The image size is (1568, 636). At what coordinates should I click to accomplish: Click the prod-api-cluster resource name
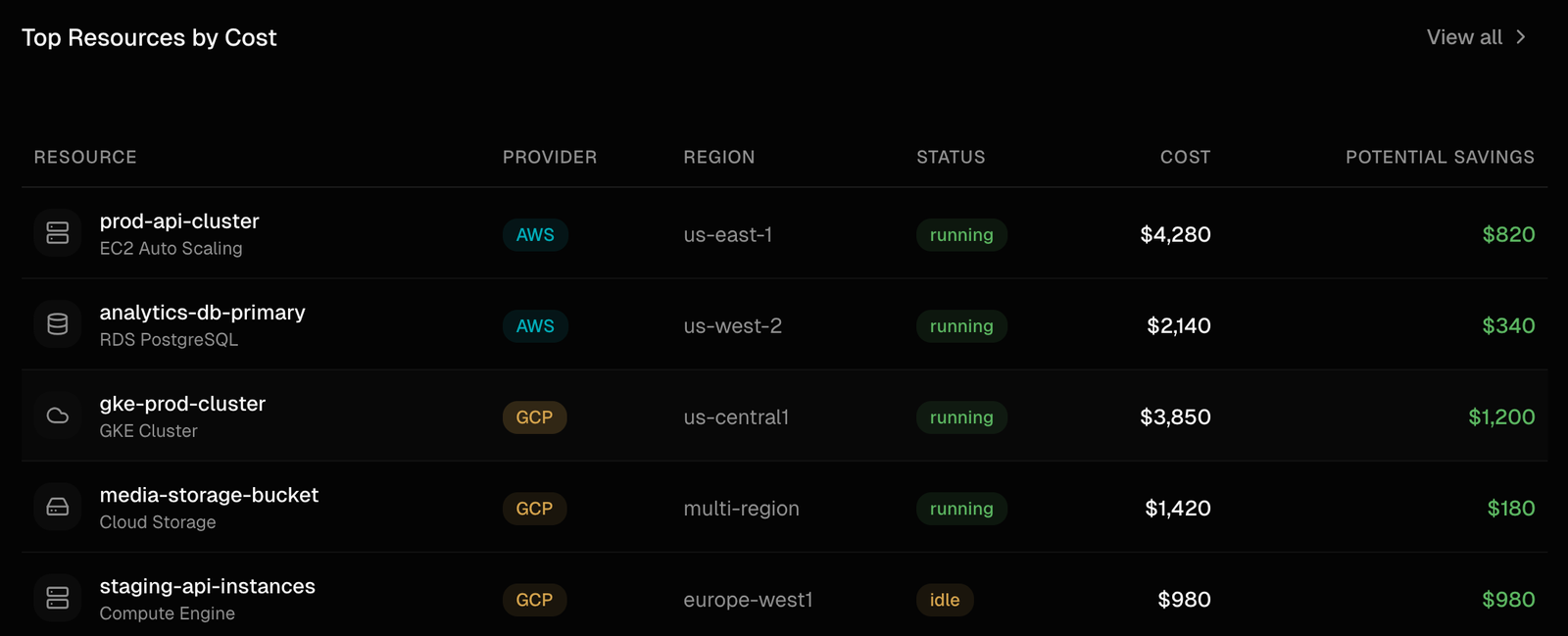[x=179, y=220]
